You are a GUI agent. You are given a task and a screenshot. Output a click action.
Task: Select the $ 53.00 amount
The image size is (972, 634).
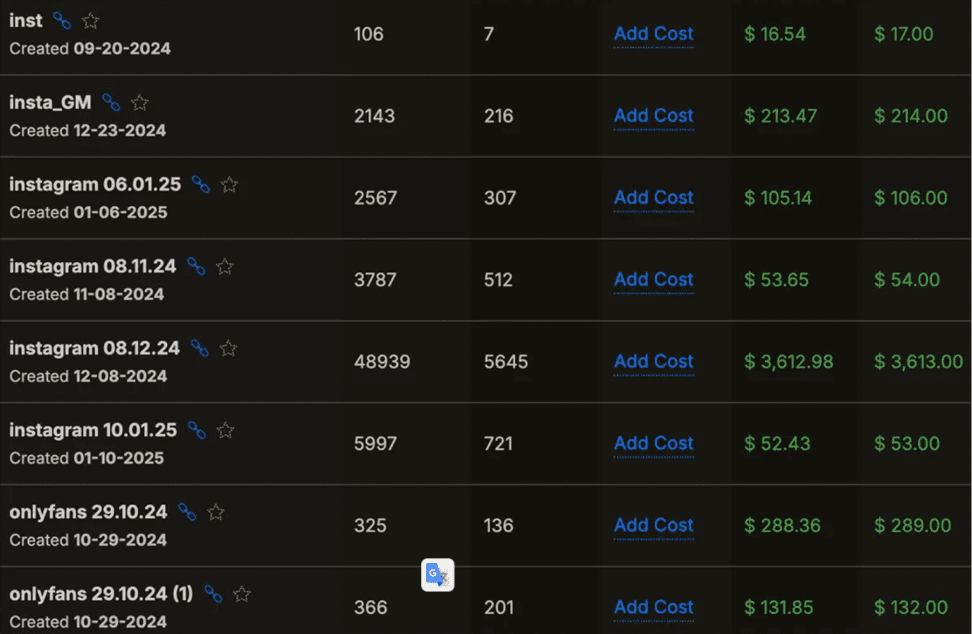tap(907, 443)
